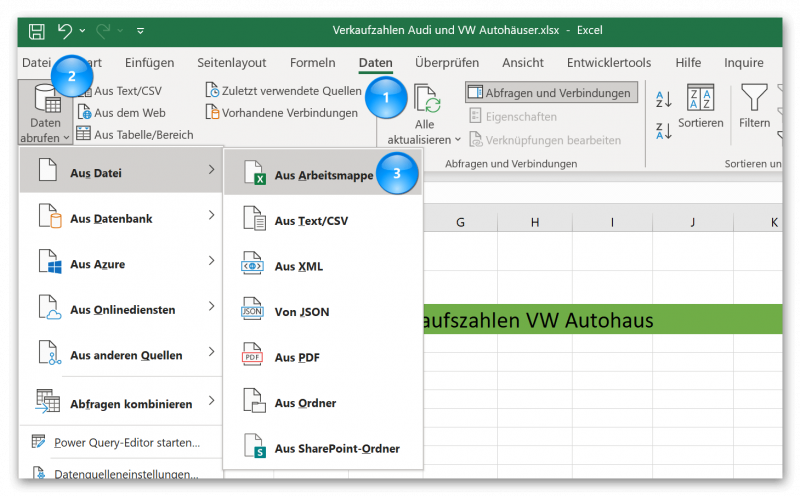800x496 pixels.
Task: Switch to the Einfügen tab
Action: tap(149, 63)
